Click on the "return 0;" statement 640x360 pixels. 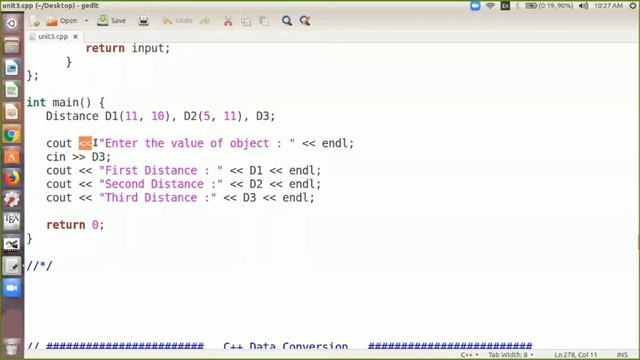tap(76, 225)
